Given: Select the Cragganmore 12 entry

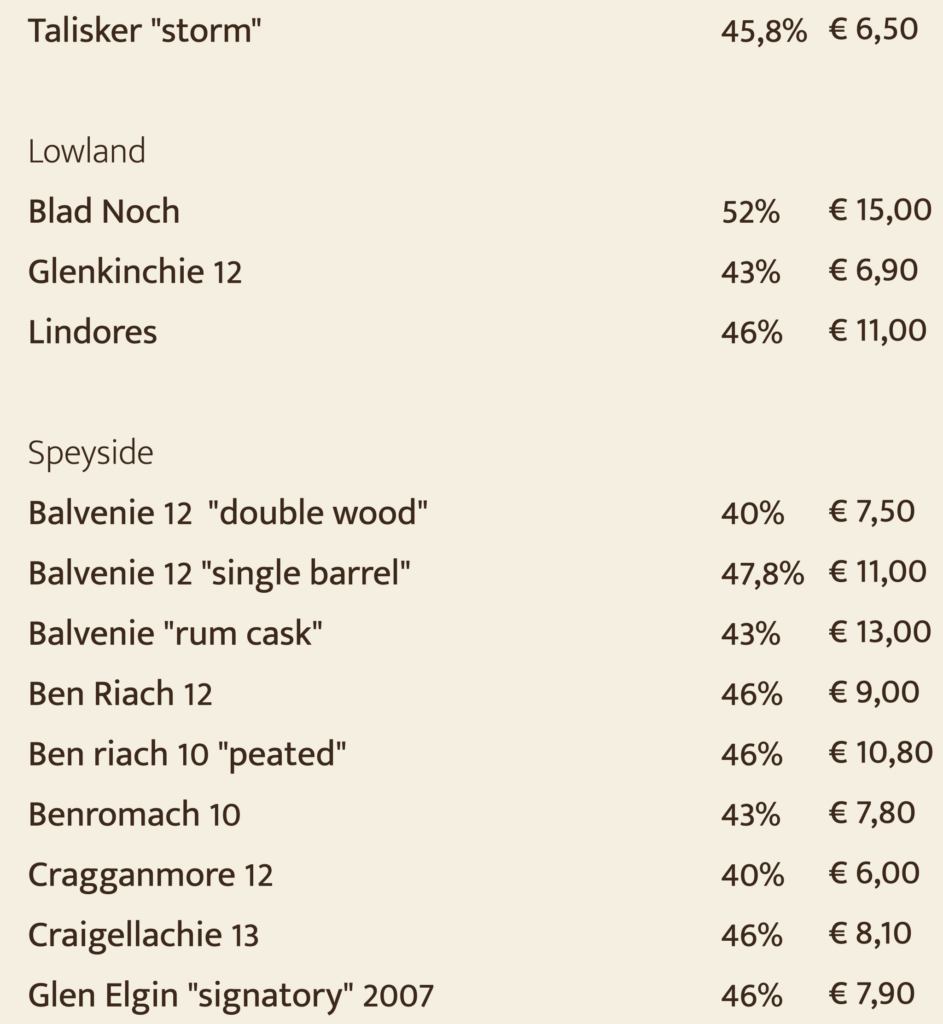Looking at the screenshot, I should [x=150, y=874].
